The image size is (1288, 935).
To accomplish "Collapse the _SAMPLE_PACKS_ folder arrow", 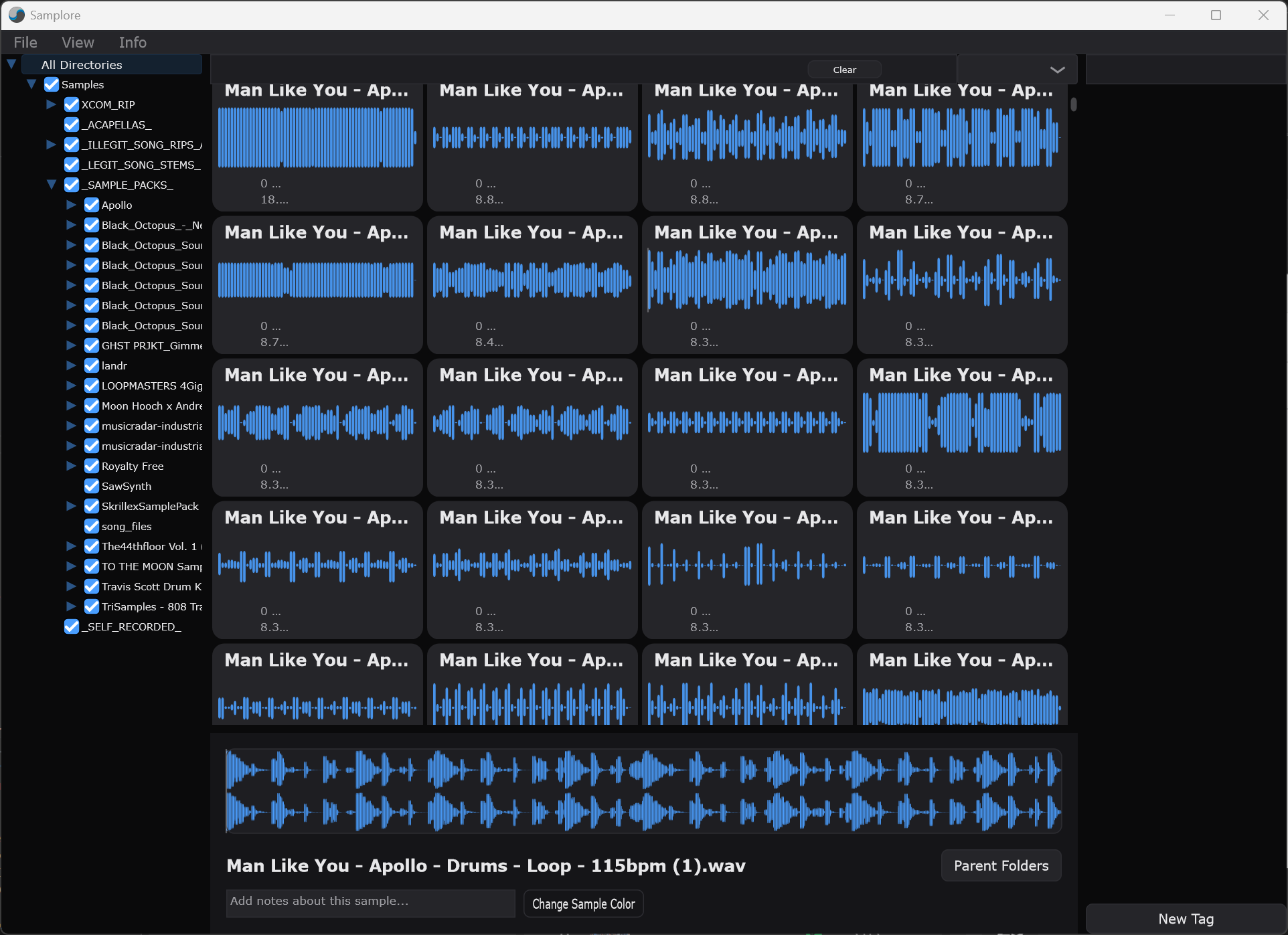I will (51, 185).
